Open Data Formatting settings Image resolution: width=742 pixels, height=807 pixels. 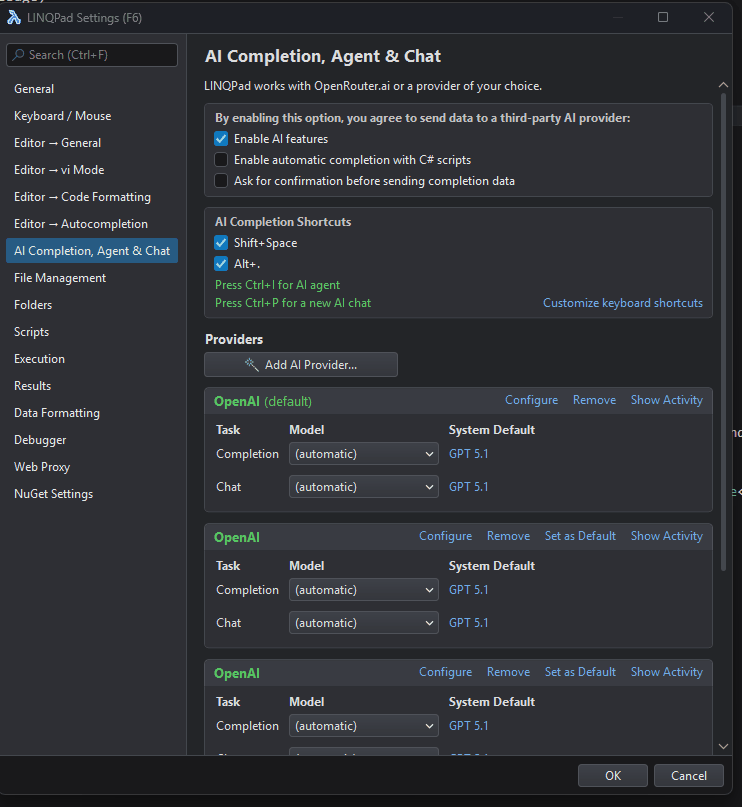[x=57, y=413]
